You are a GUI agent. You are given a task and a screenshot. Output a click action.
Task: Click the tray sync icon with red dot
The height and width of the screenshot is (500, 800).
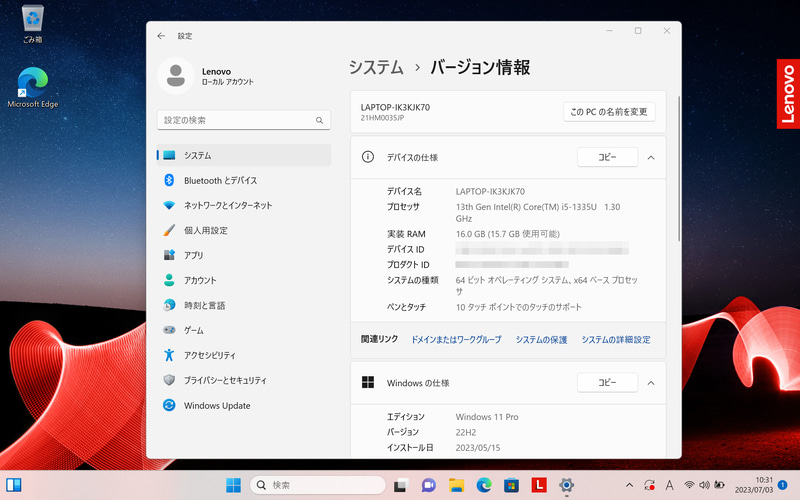(649, 485)
